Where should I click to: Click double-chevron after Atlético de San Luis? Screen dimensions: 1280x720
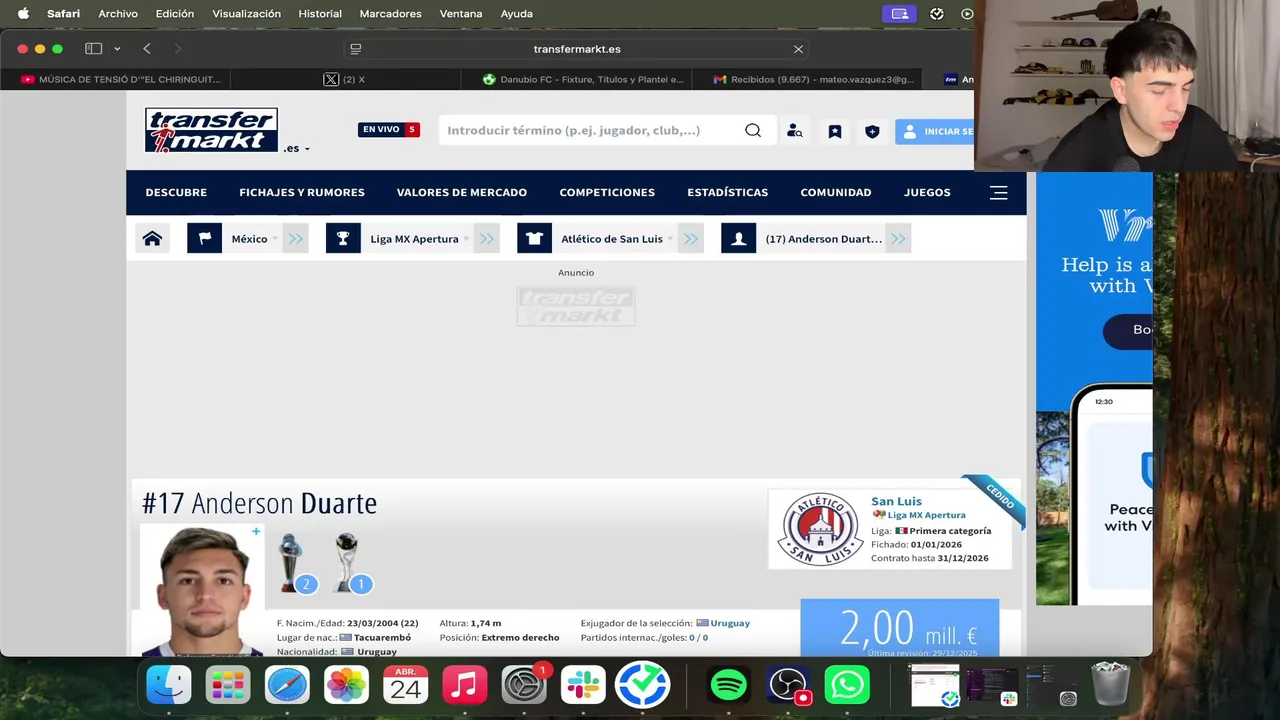tap(690, 239)
